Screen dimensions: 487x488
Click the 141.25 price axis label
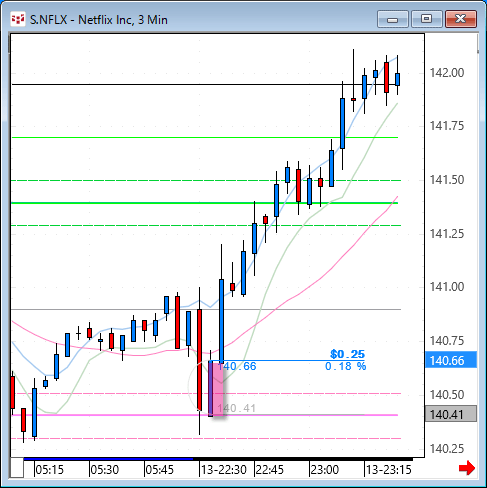pos(447,234)
